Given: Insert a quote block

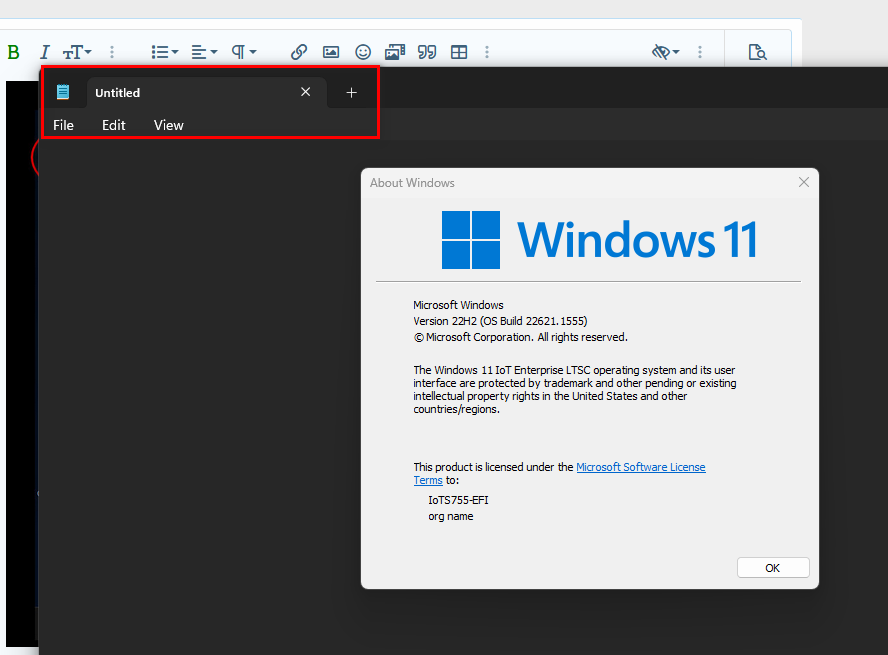Looking at the screenshot, I should click(x=427, y=52).
